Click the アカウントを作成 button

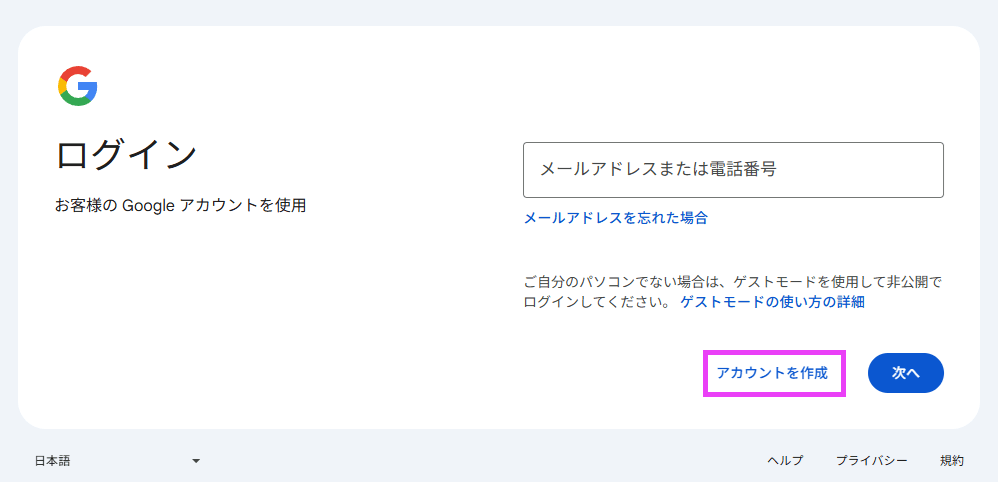(772, 372)
